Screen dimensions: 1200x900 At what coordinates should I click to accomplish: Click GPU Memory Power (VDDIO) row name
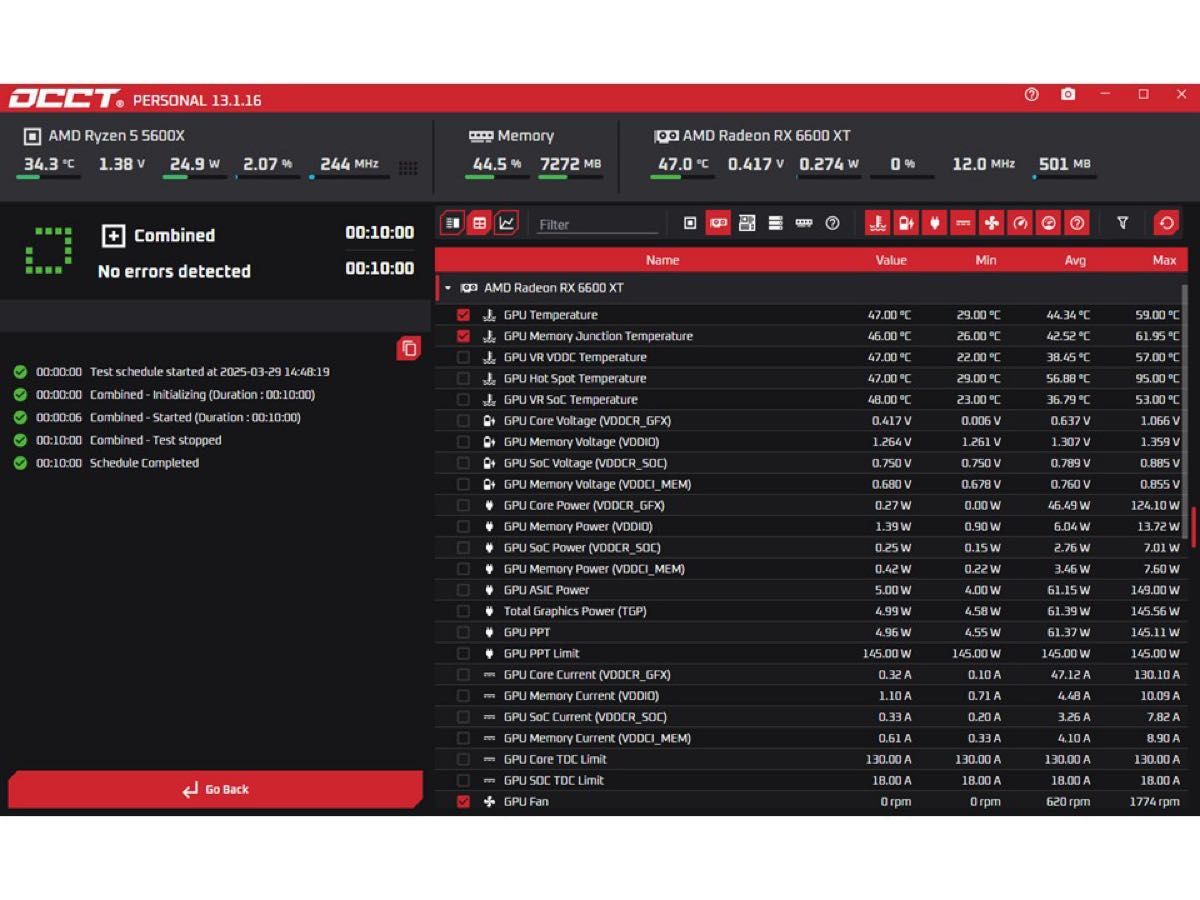(x=578, y=526)
